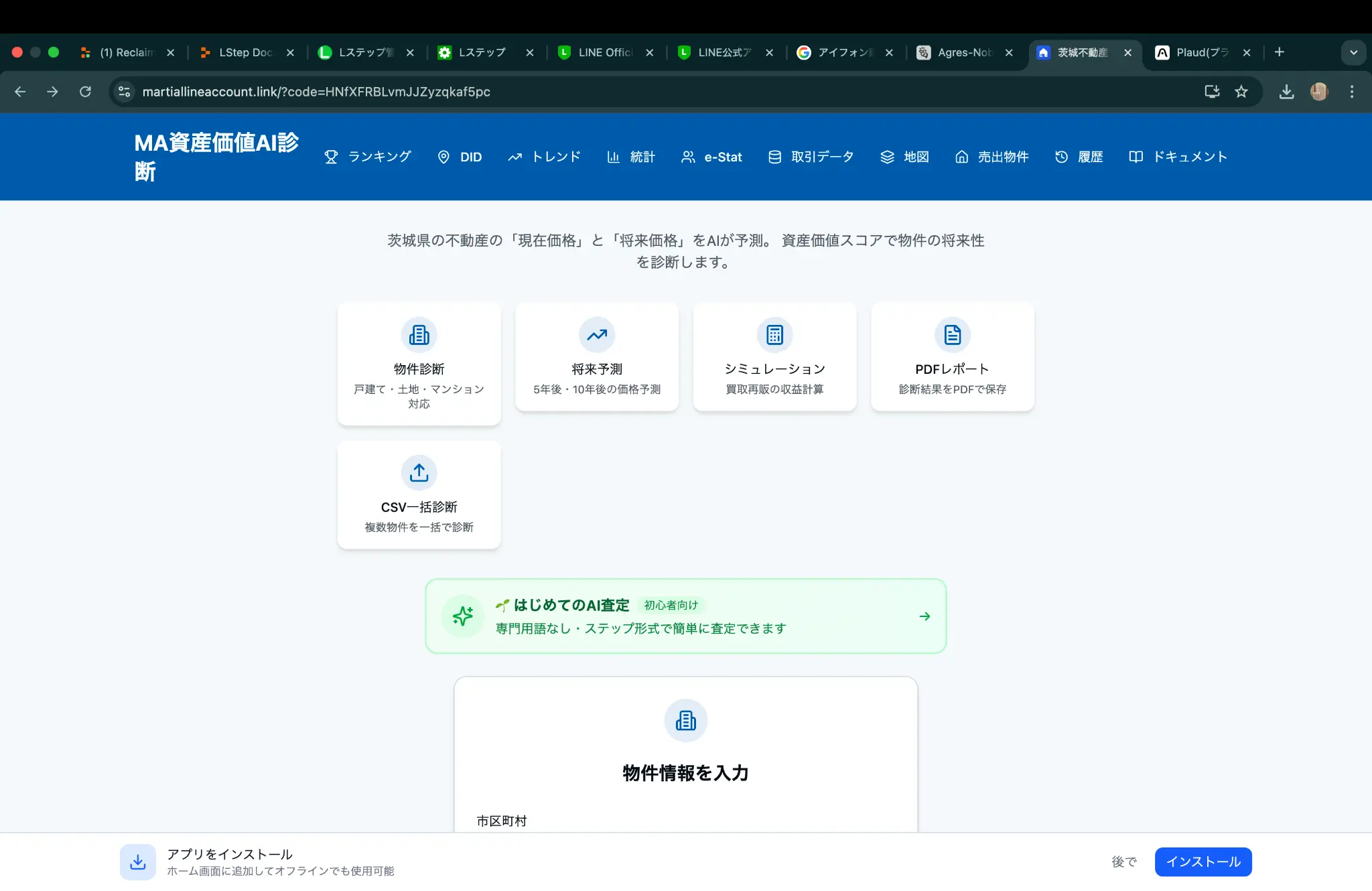Select the DID location pin icon

pos(443,157)
